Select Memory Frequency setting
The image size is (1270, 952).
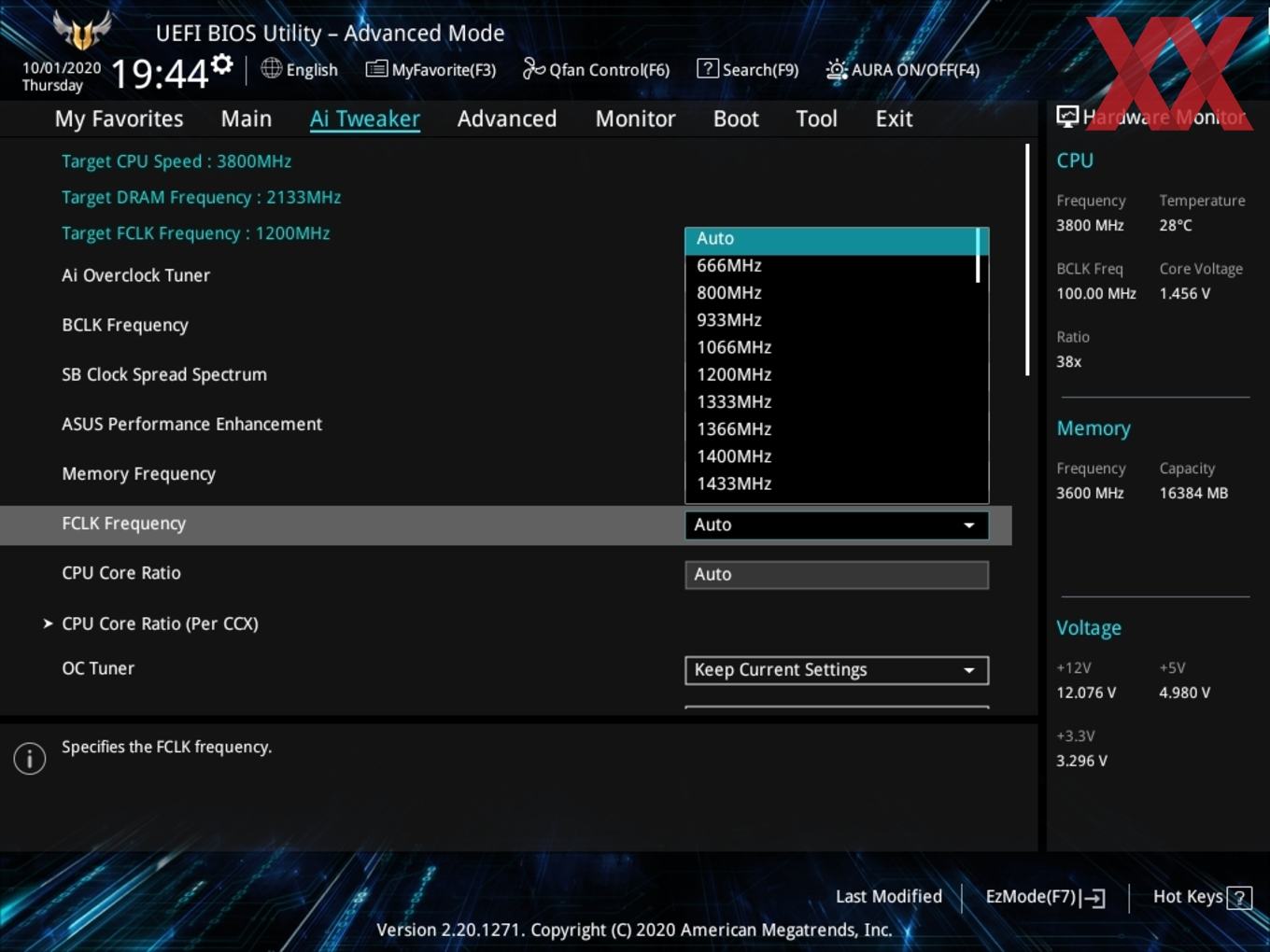pyautogui.click(x=138, y=474)
